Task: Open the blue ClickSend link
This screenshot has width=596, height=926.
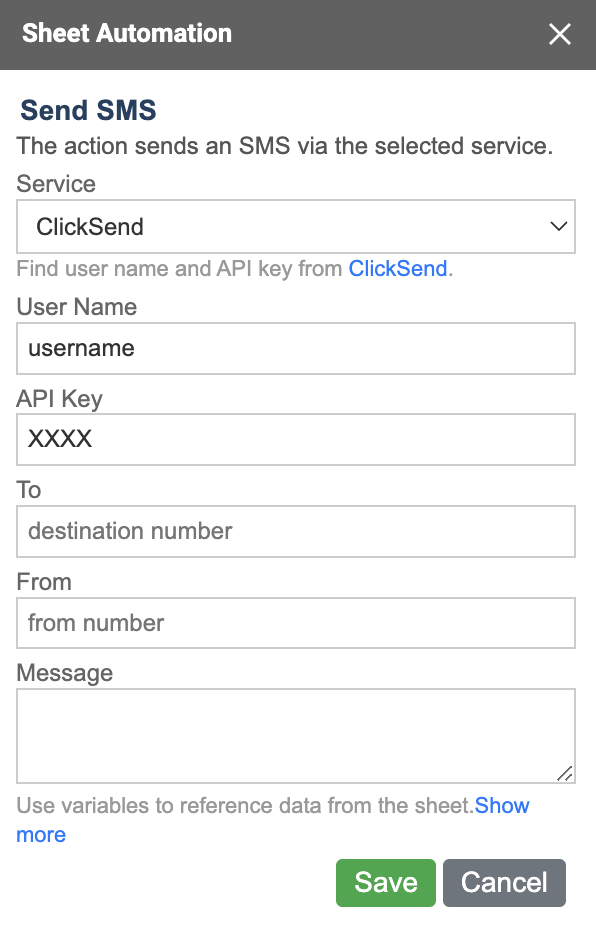Action: click(x=398, y=269)
